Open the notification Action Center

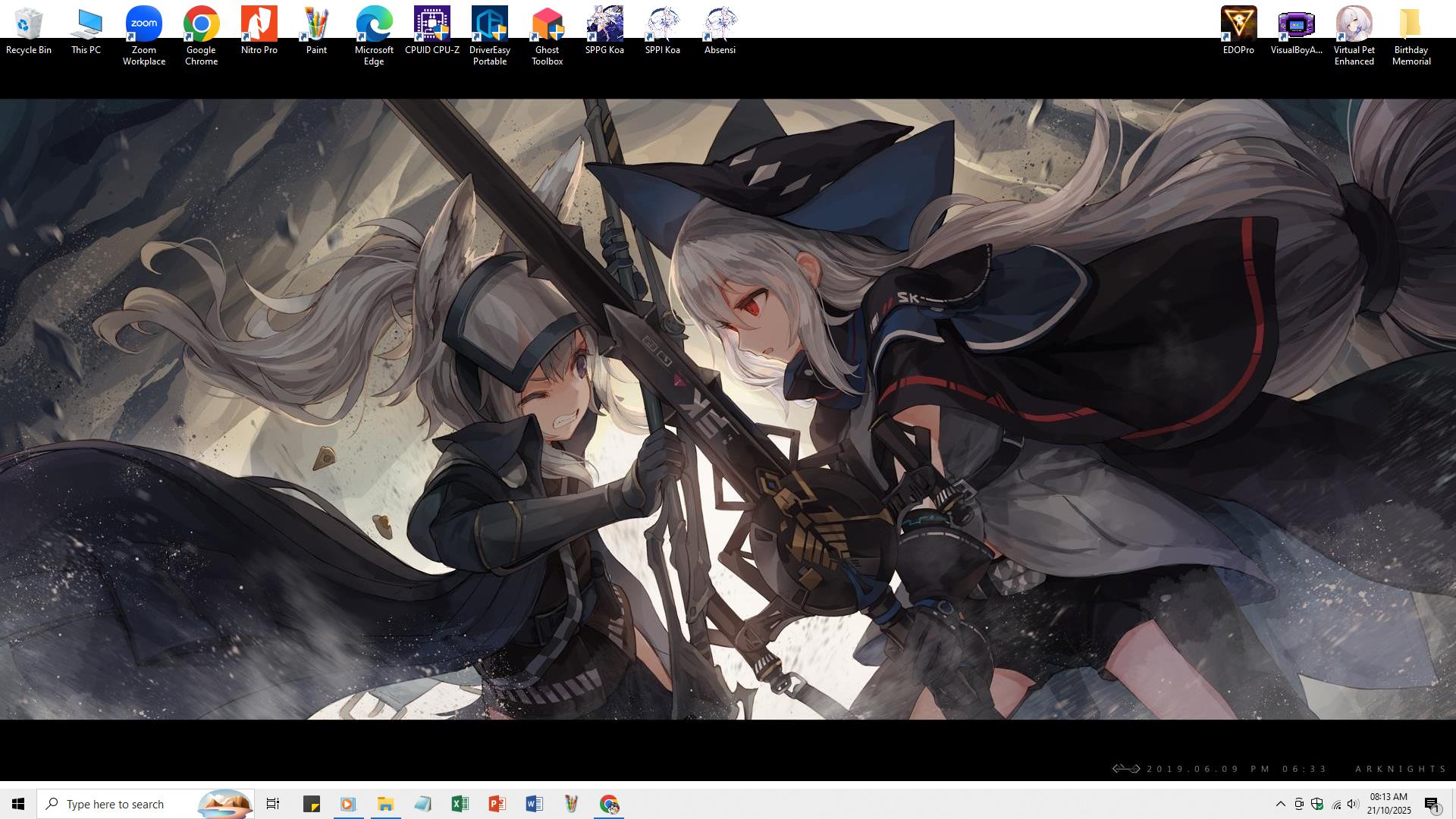coord(1432,804)
